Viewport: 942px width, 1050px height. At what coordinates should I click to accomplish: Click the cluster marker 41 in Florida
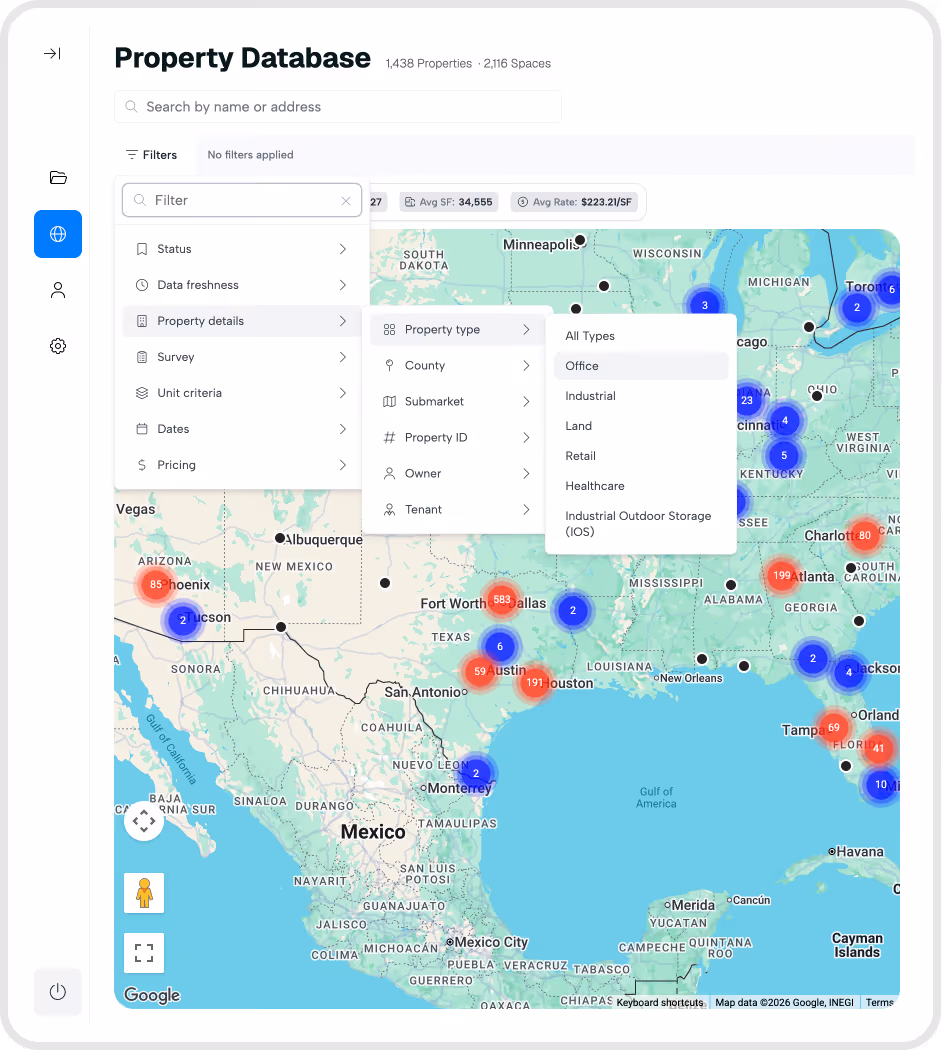click(878, 748)
